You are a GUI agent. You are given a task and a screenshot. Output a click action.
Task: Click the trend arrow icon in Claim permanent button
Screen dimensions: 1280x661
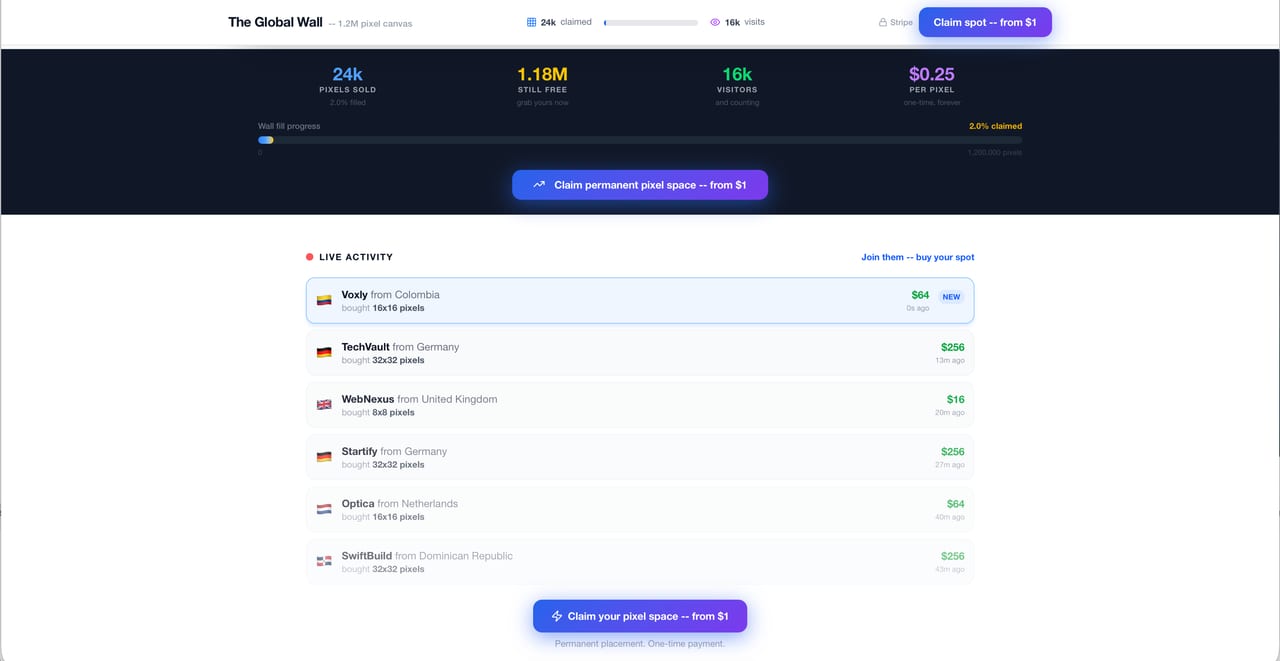coord(539,185)
